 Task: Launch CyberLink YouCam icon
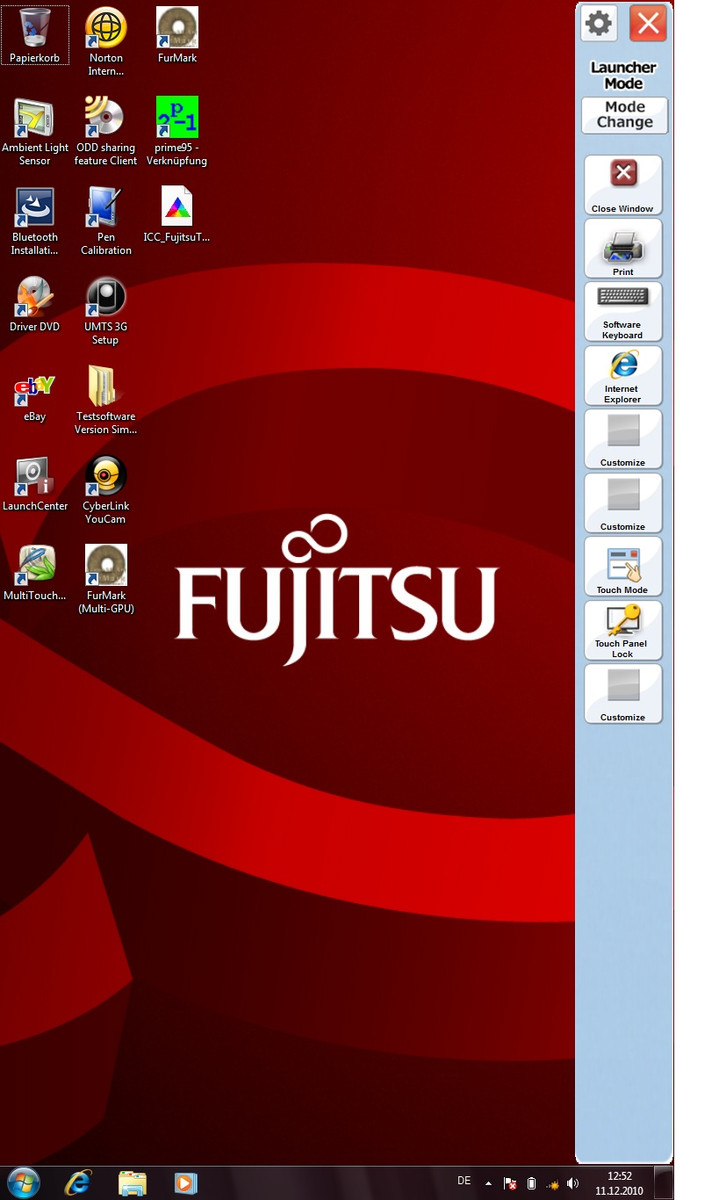[x=106, y=490]
